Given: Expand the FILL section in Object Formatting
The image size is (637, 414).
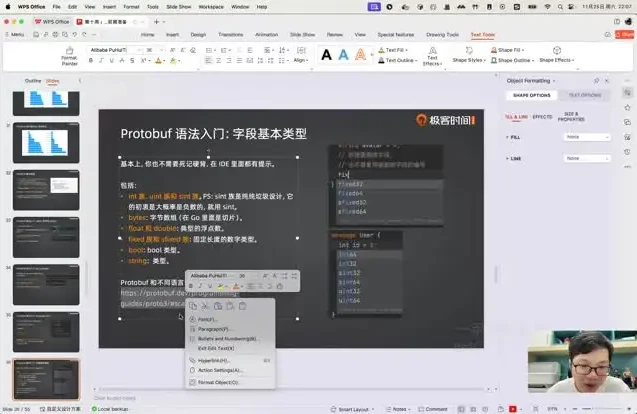Looking at the screenshot, I should [514, 137].
